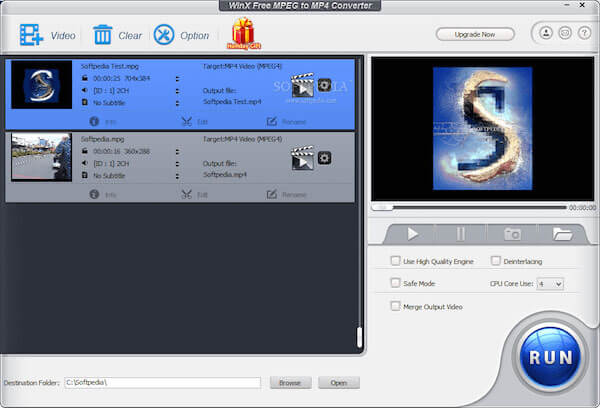Viewport: 600px width, 408px height.
Task: Open Option settings via the wrench icon
Action: click(164, 35)
